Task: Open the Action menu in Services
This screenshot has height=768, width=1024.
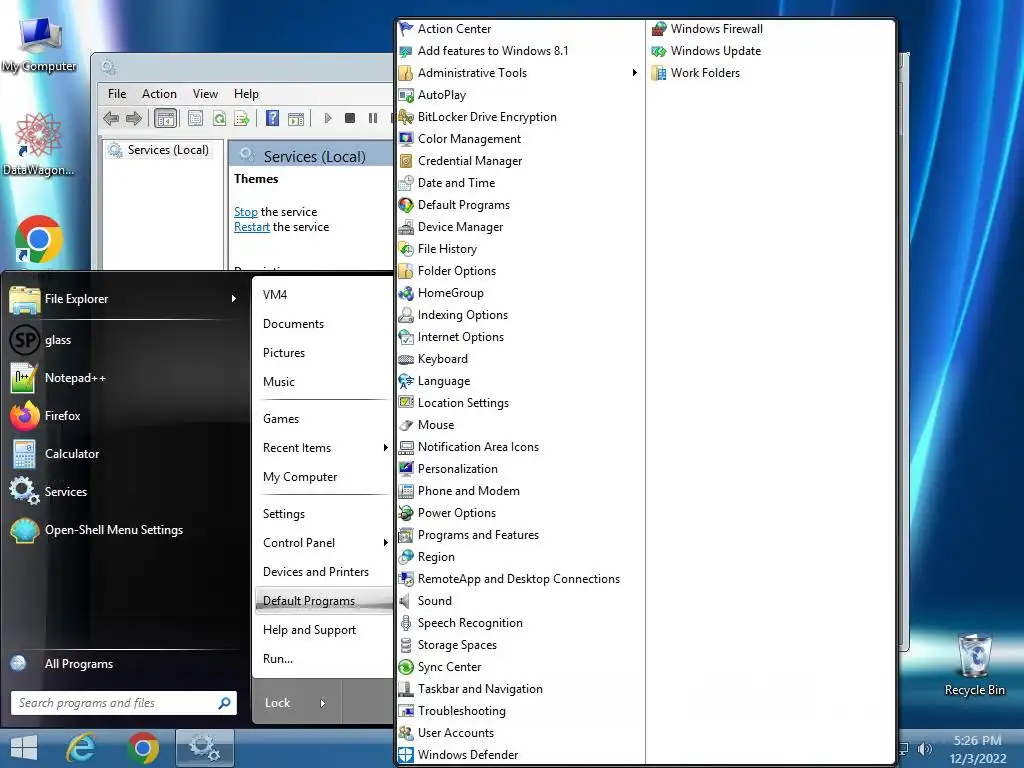Action: (159, 94)
